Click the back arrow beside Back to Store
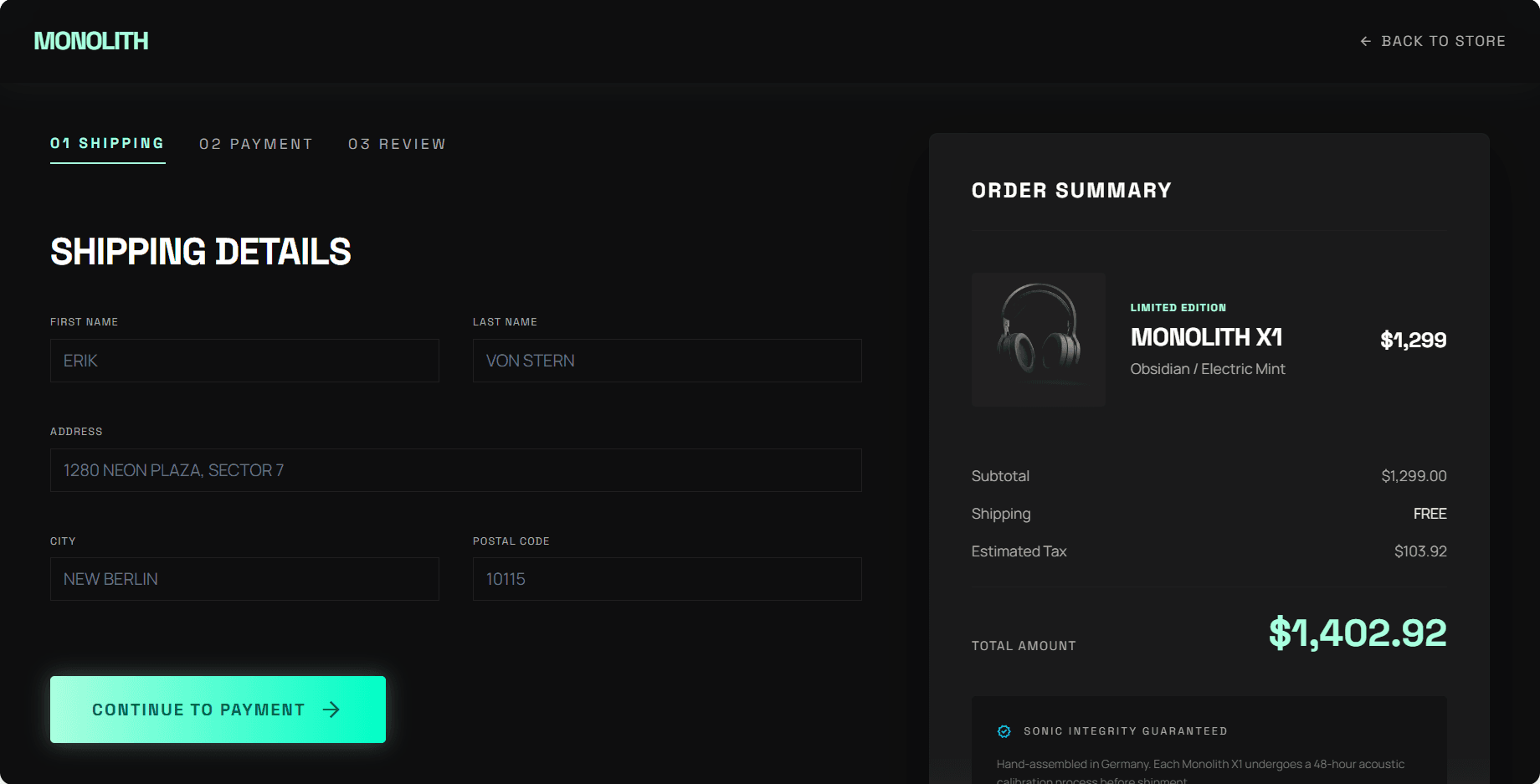 pyautogui.click(x=1365, y=40)
